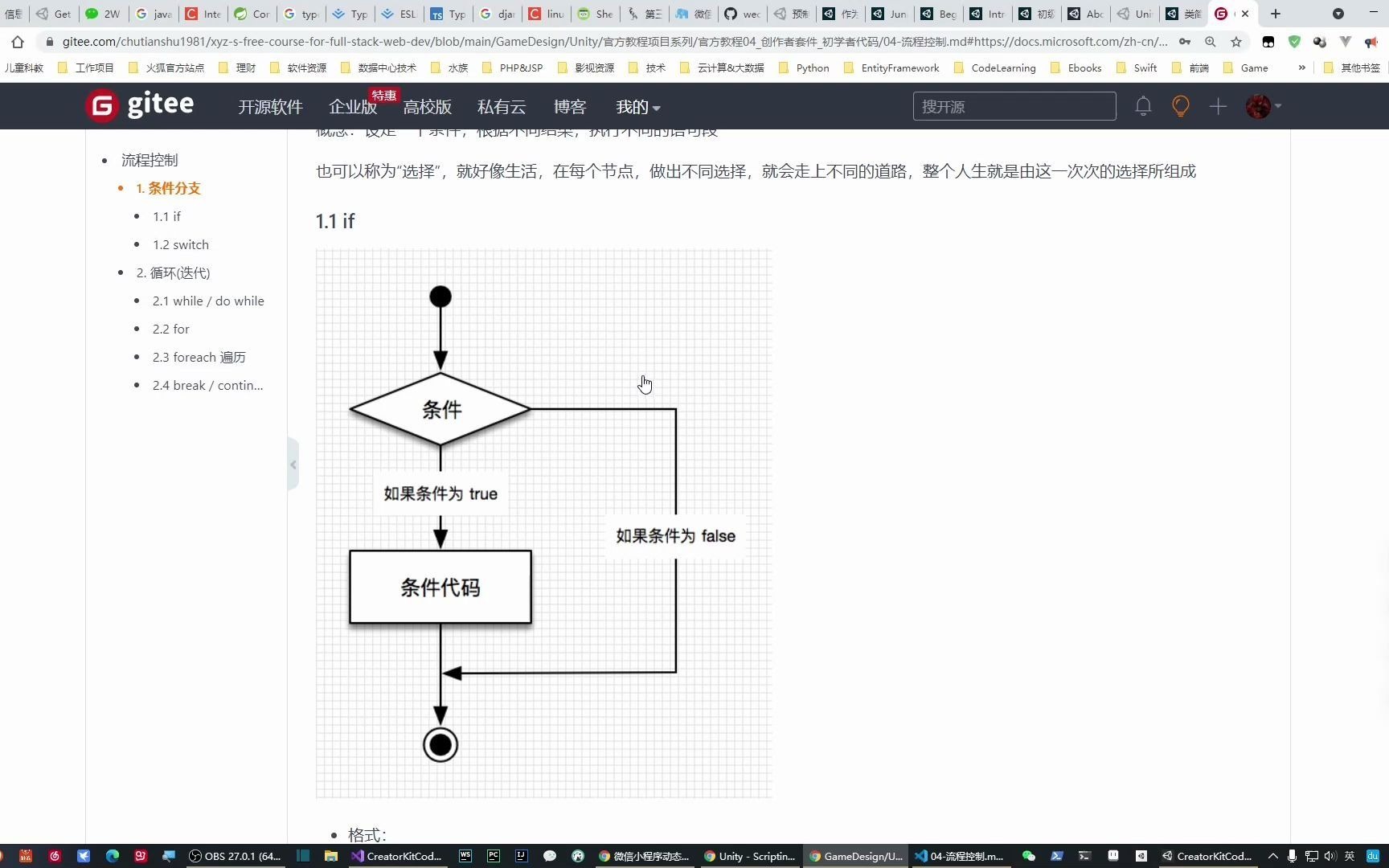Click the key autofill icon in address bar
Image resolution: width=1389 pixels, height=868 pixels.
point(1184,42)
